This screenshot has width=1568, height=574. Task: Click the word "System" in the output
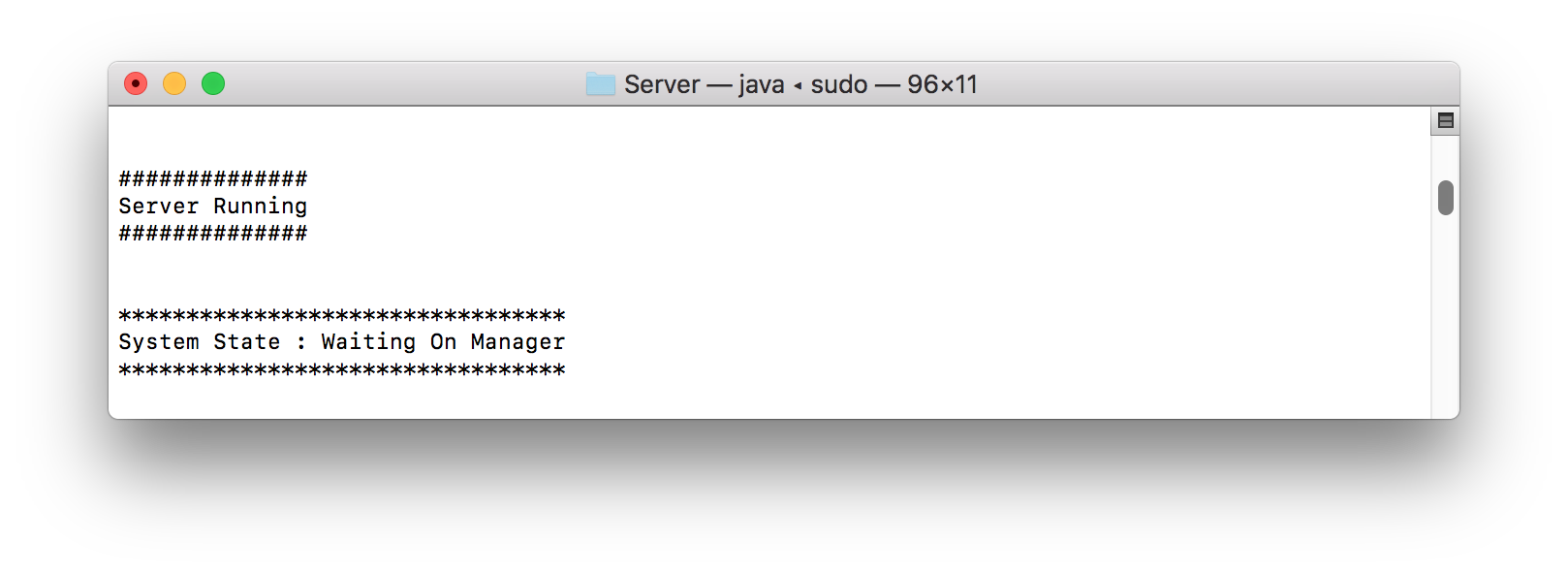pyautogui.click(x=159, y=342)
